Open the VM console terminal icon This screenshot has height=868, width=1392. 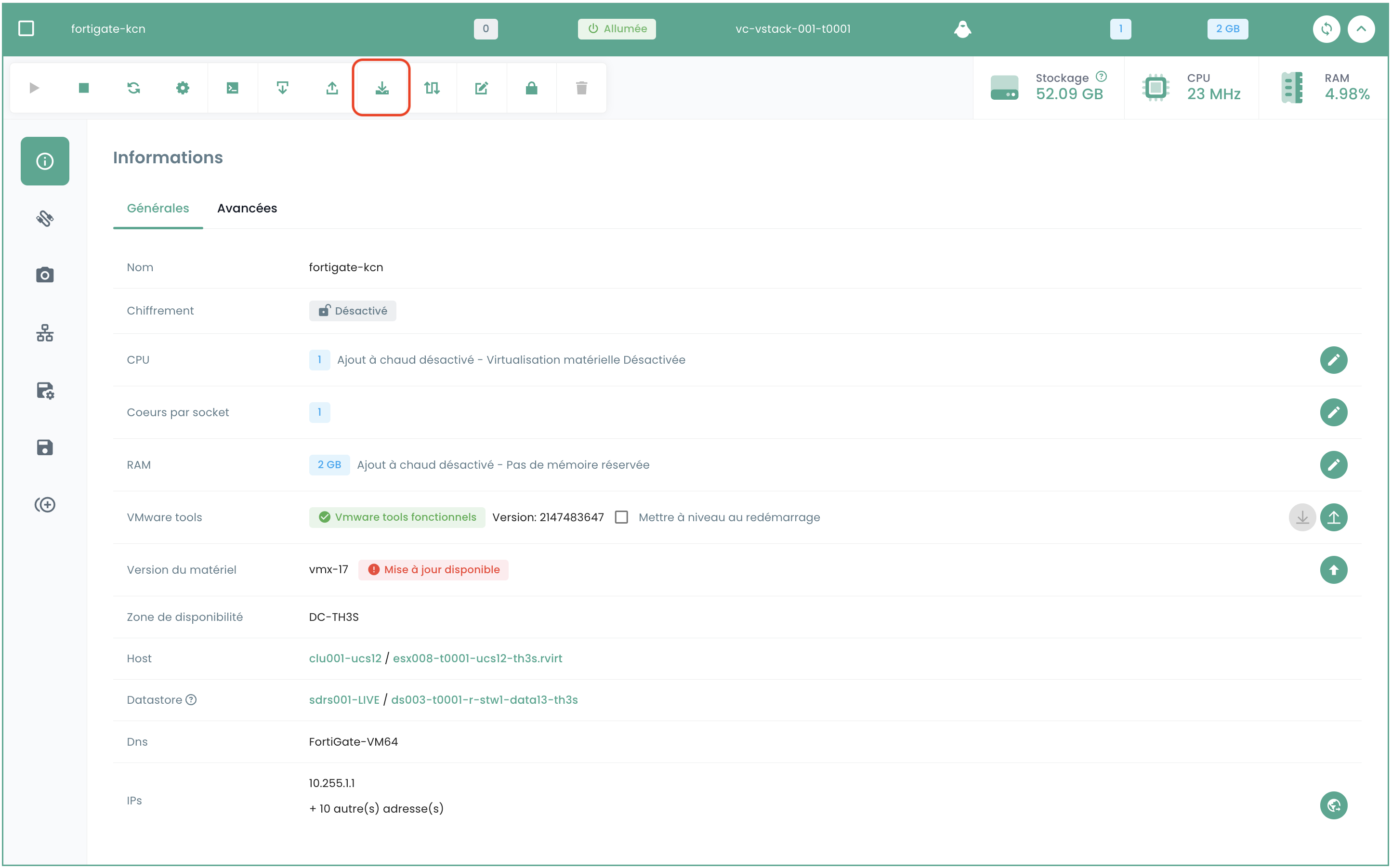tap(233, 88)
